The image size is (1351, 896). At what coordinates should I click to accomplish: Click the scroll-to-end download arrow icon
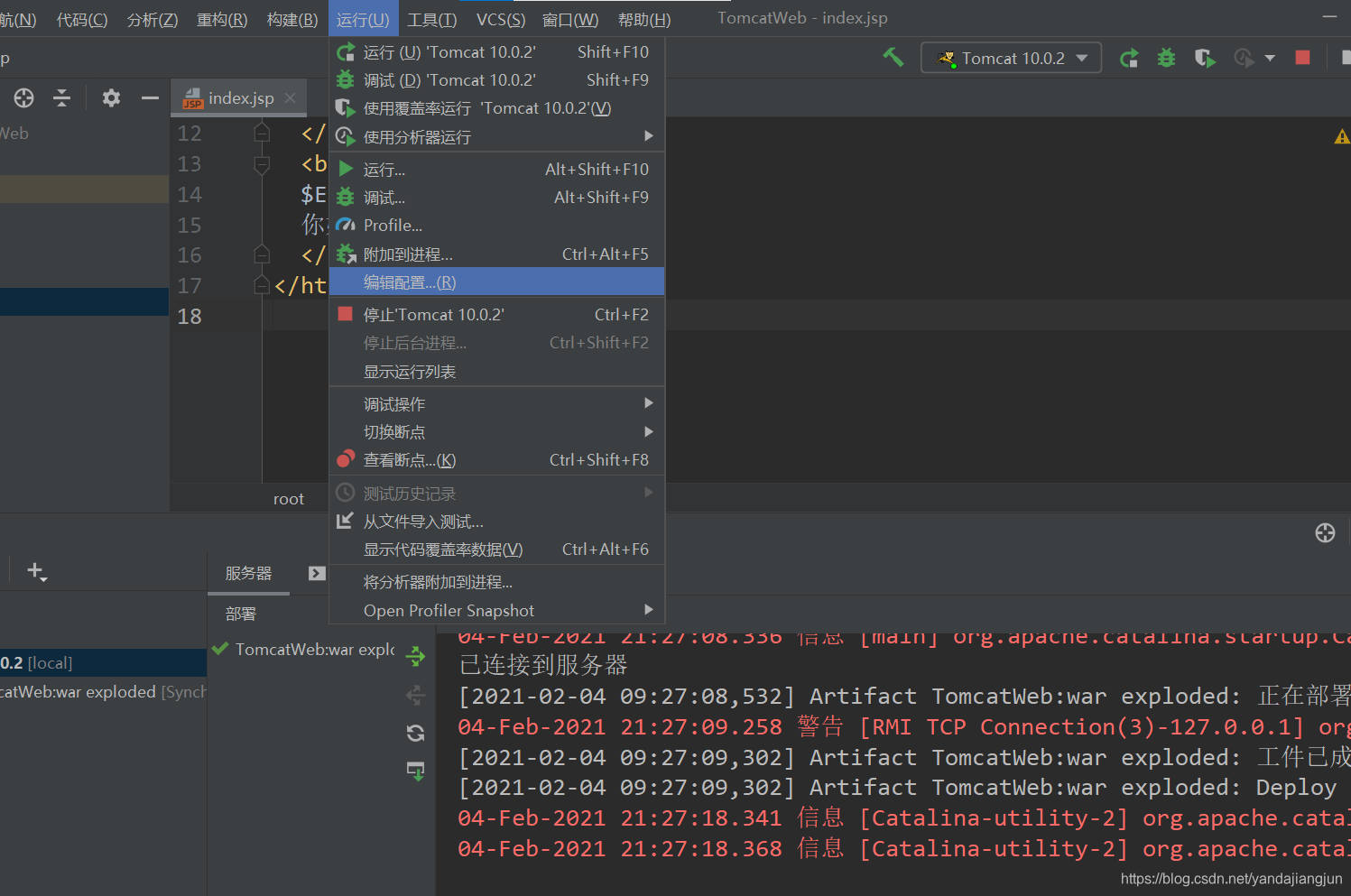(415, 771)
